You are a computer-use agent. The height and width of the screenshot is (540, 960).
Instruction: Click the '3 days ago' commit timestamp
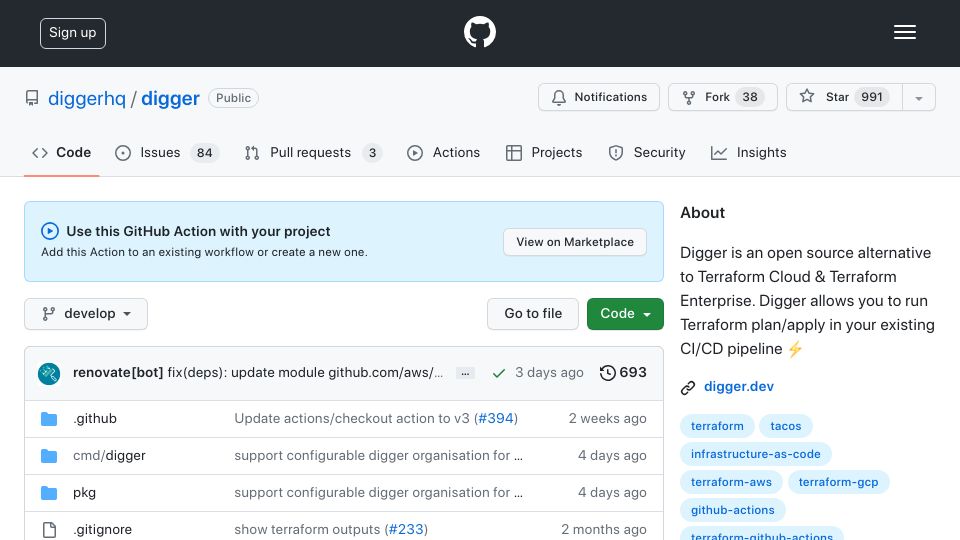(549, 372)
